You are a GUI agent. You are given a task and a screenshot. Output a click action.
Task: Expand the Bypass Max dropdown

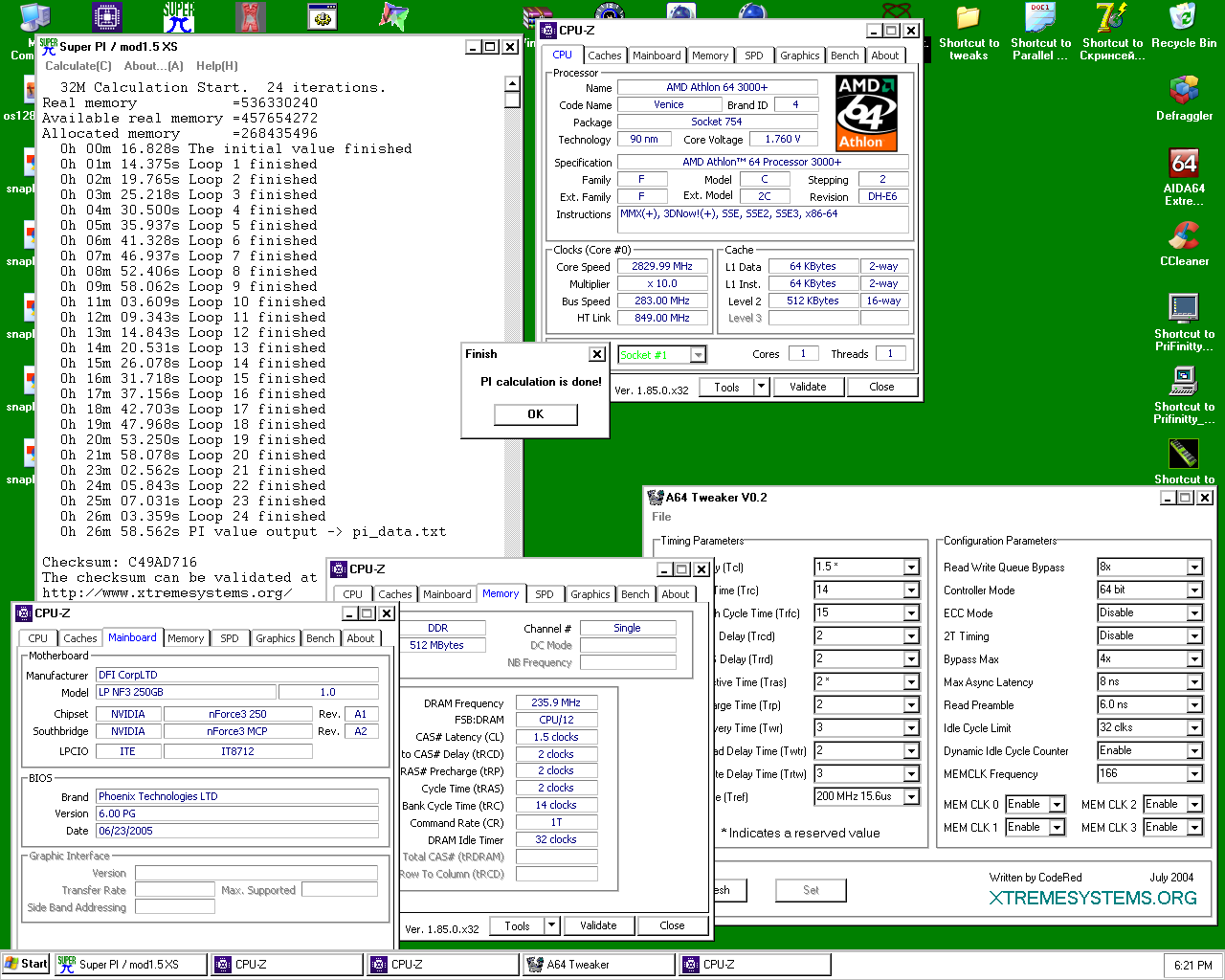[x=1194, y=659]
